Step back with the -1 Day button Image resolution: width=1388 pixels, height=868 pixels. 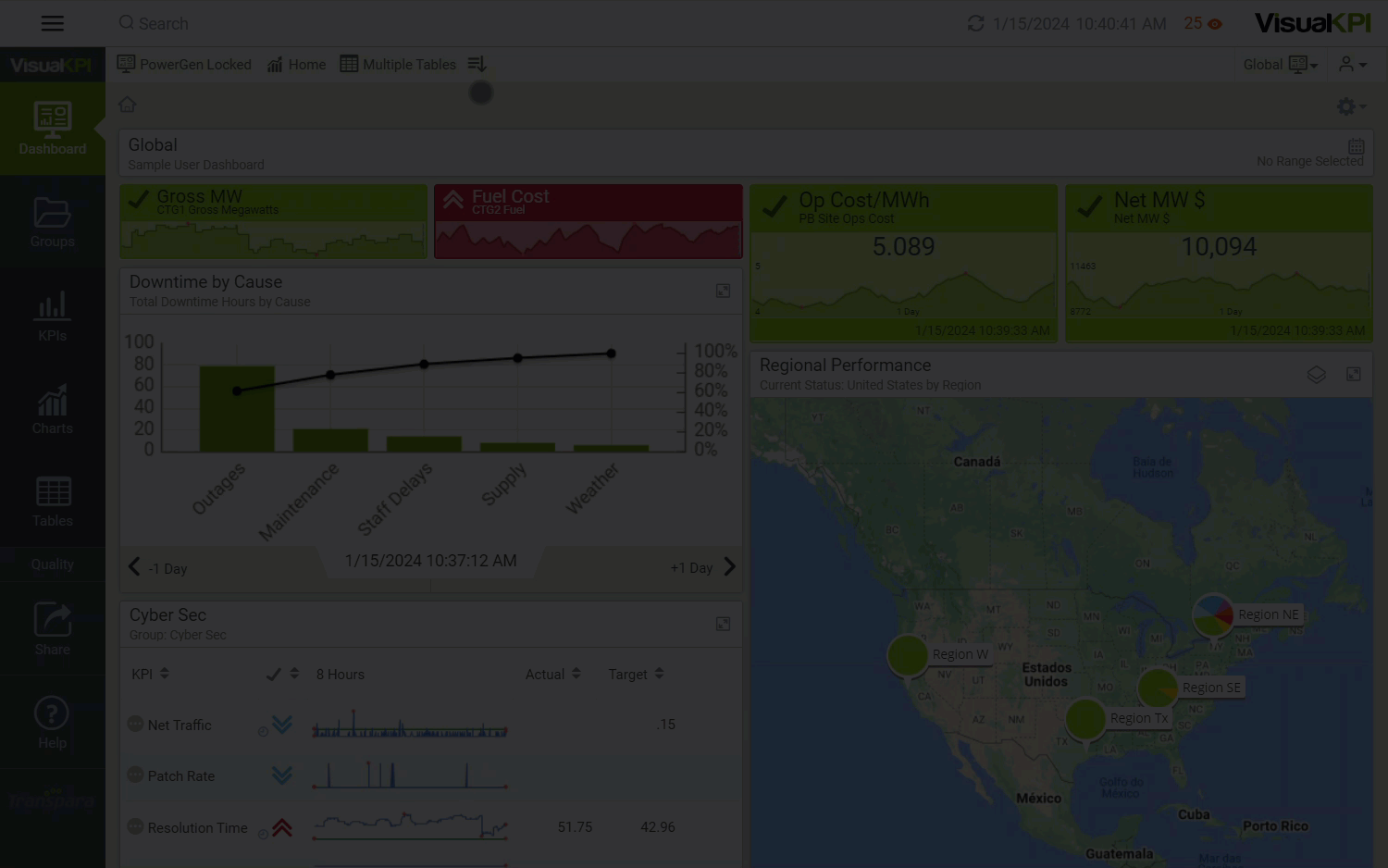tap(158, 567)
